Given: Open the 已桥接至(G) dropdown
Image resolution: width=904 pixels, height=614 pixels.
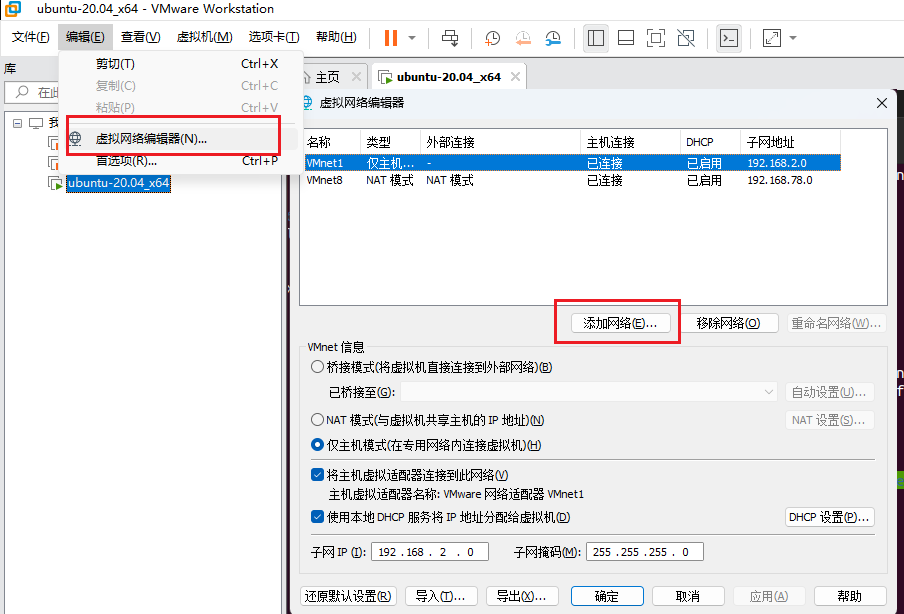Looking at the screenshot, I should click(589, 392).
